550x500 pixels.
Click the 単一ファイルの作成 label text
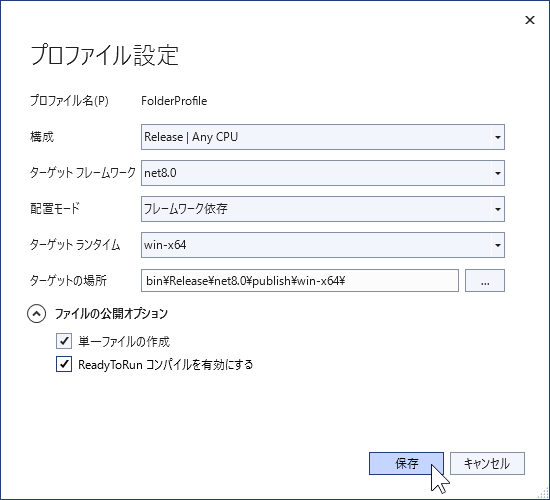pos(124,341)
